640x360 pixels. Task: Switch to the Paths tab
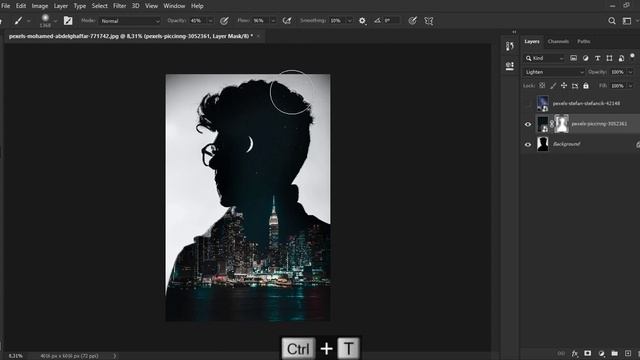coord(584,41)
